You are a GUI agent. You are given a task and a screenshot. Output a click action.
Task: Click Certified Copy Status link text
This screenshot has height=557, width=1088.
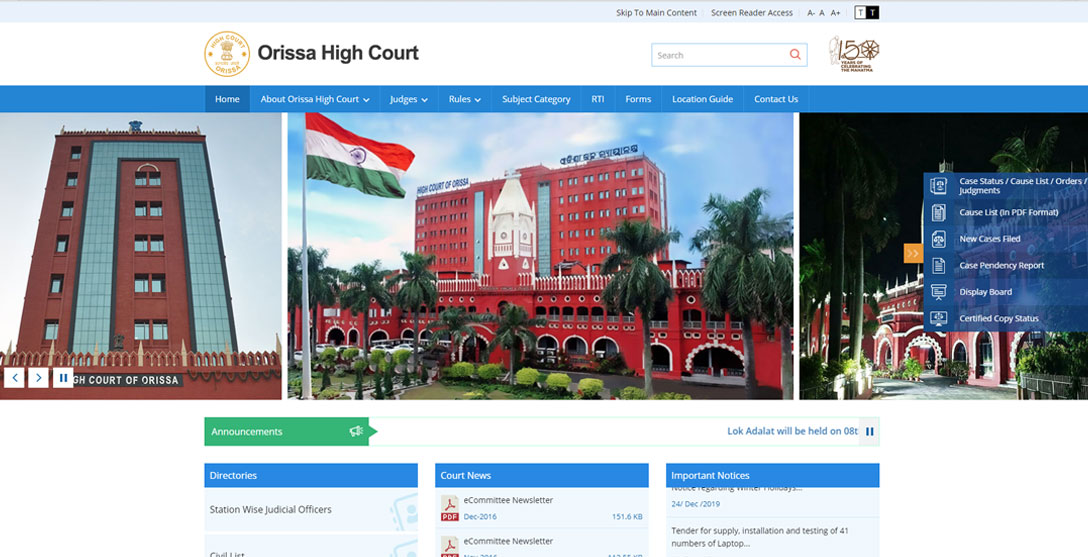[998, 318]
